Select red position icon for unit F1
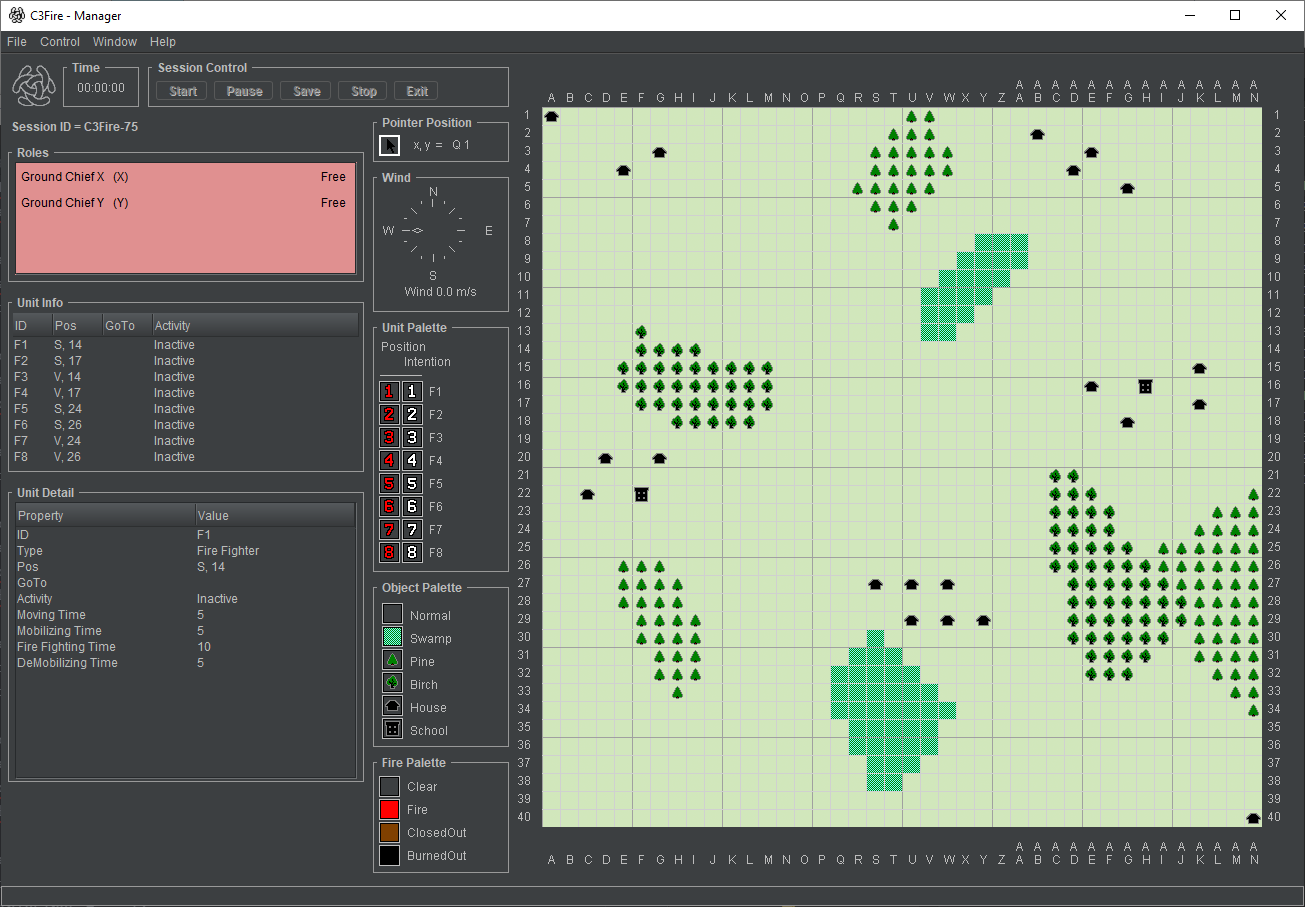Viewport: 1305px width, 907px height. tap(390, 392)
